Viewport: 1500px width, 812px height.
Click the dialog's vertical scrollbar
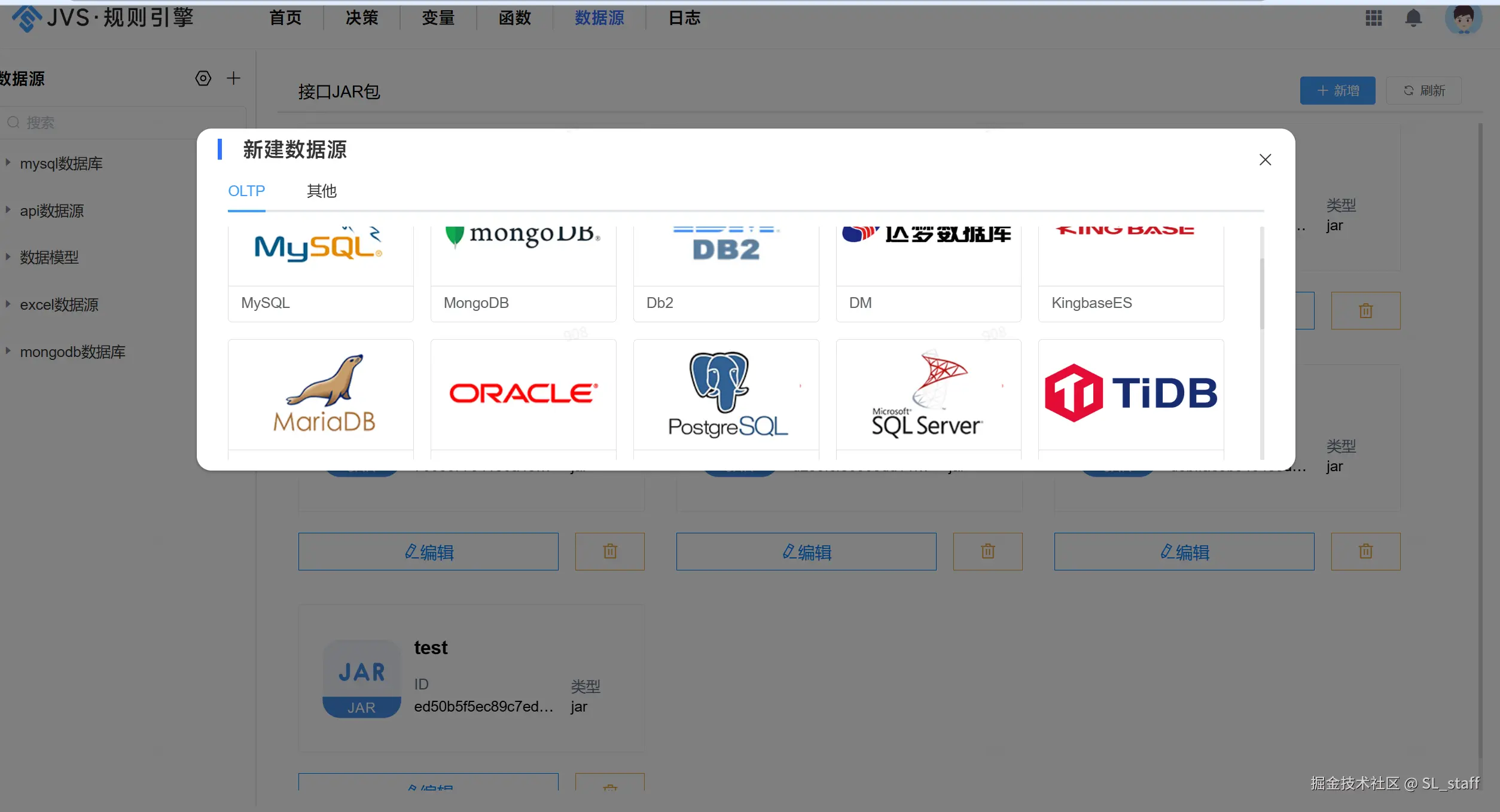coord(1262,293)
